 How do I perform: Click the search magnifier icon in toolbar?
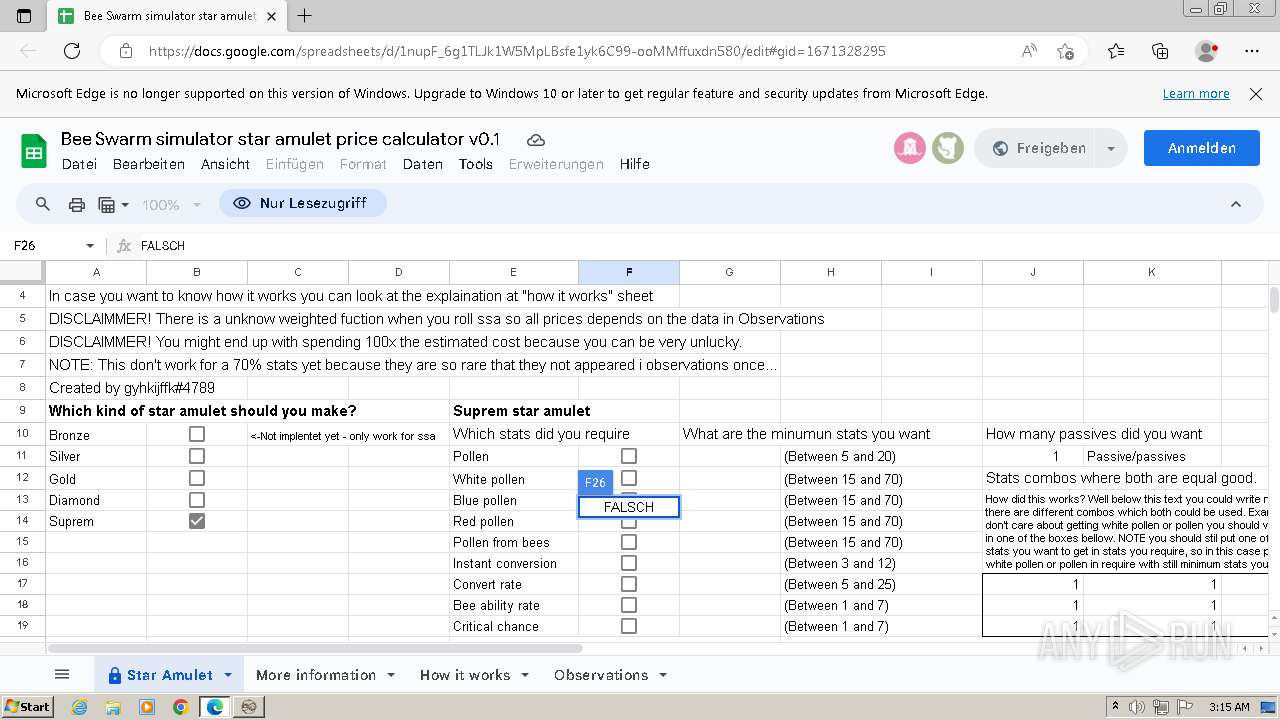point(43,204)
